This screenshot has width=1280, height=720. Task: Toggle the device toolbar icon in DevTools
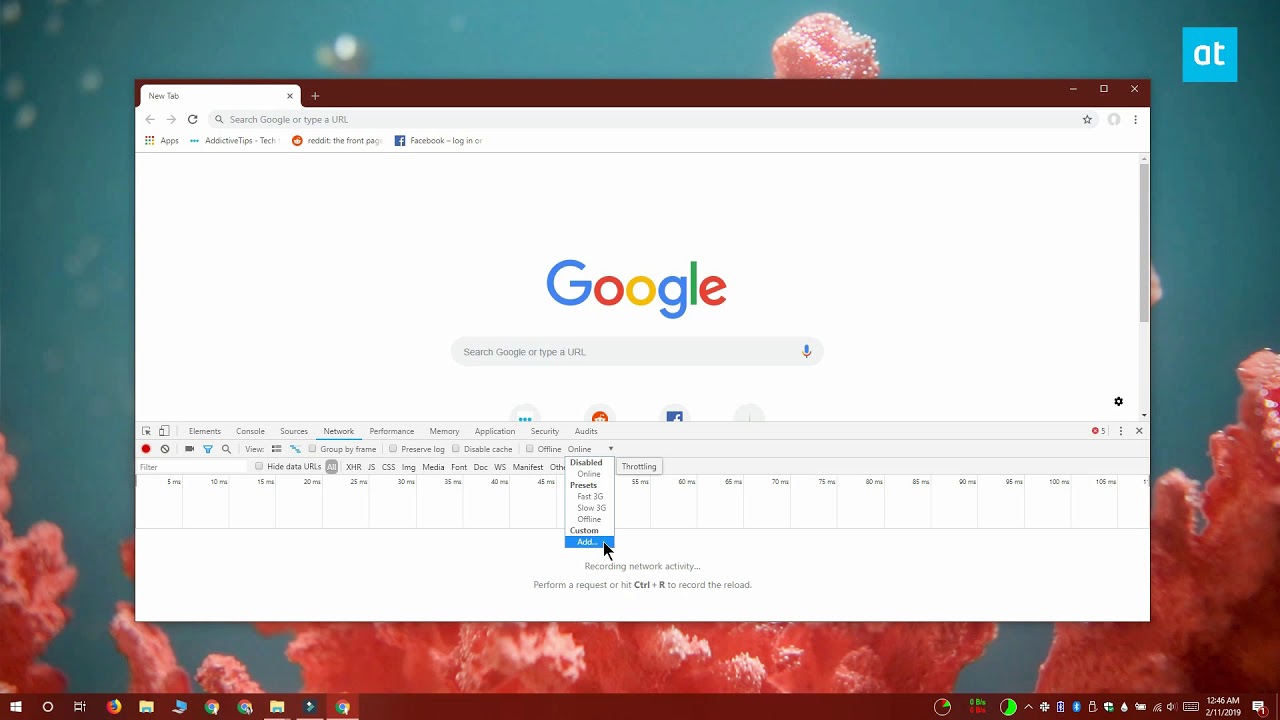pyautogui.click(x=164, y=431)
